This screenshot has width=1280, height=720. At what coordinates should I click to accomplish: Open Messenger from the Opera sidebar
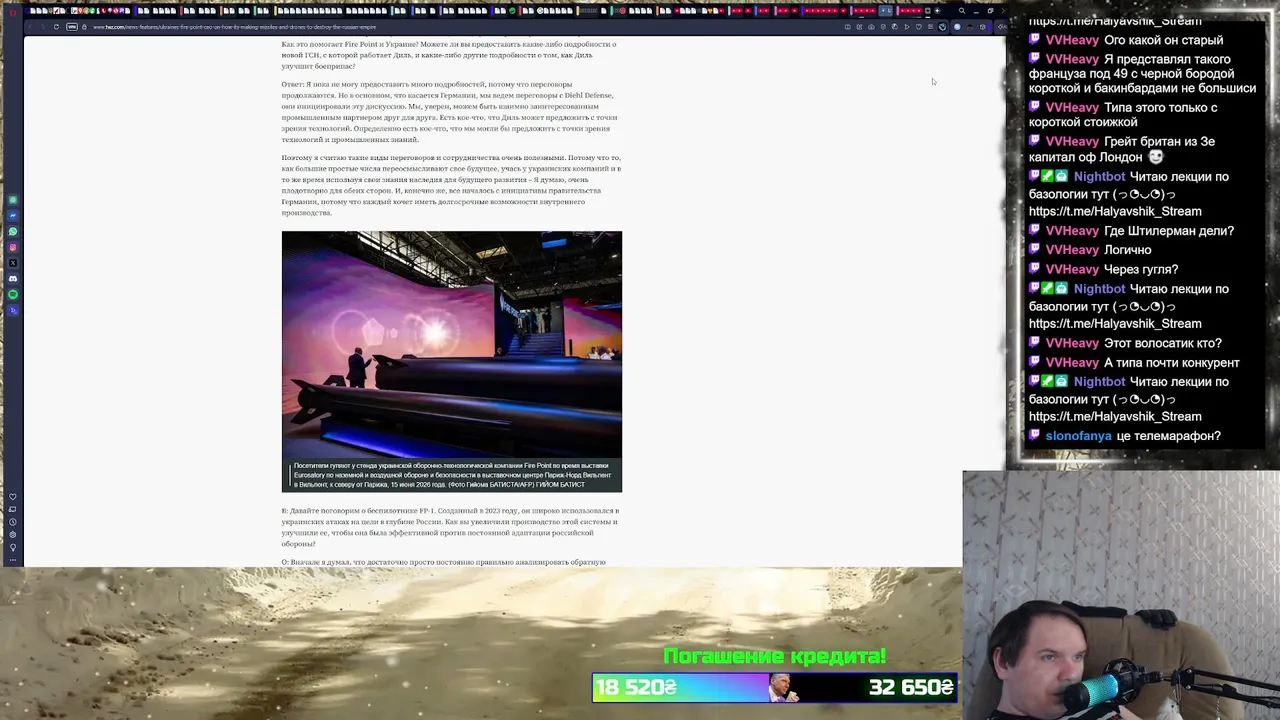(x=13, y=216)
